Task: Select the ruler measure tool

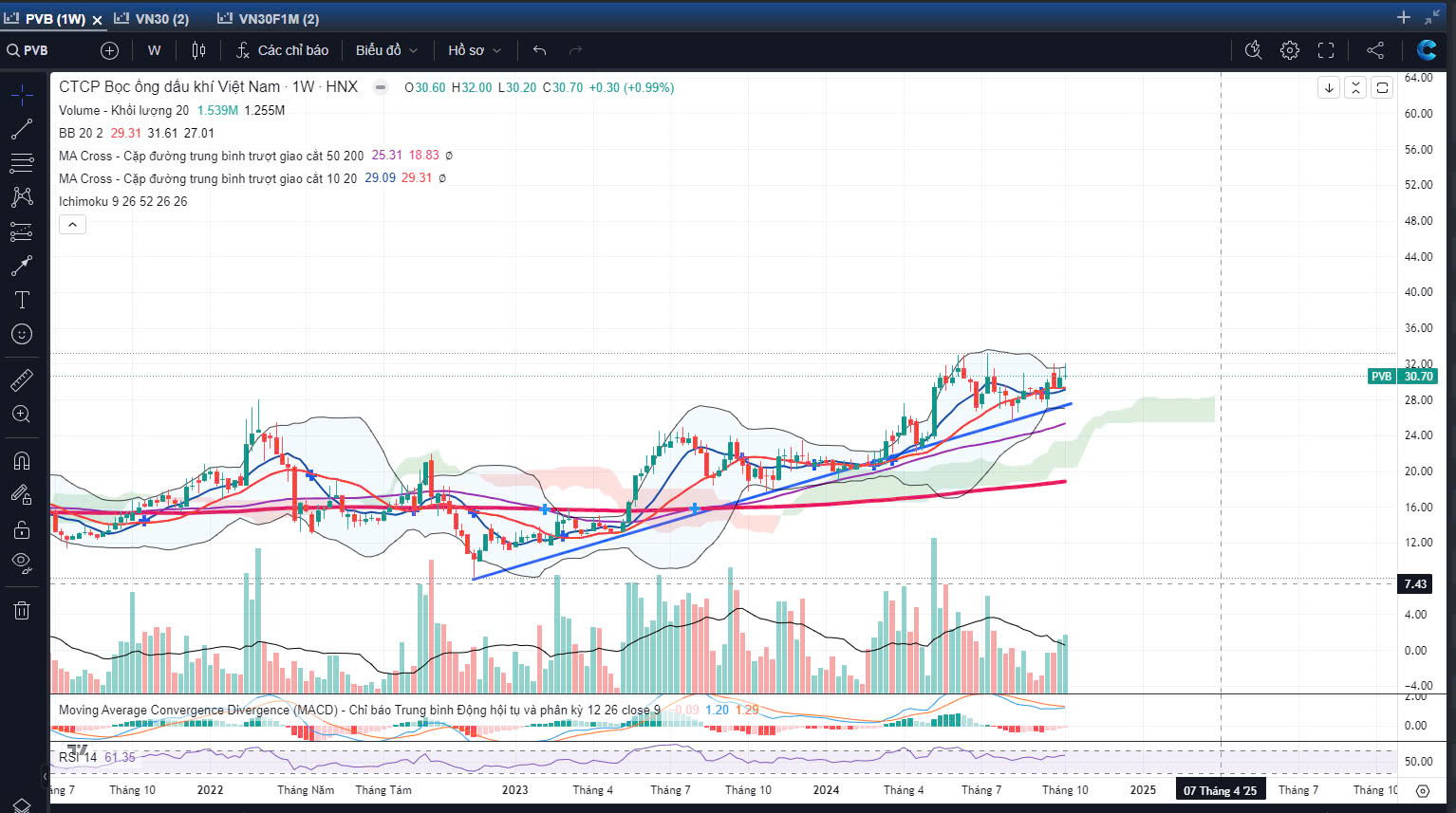Action: (22, 380)
